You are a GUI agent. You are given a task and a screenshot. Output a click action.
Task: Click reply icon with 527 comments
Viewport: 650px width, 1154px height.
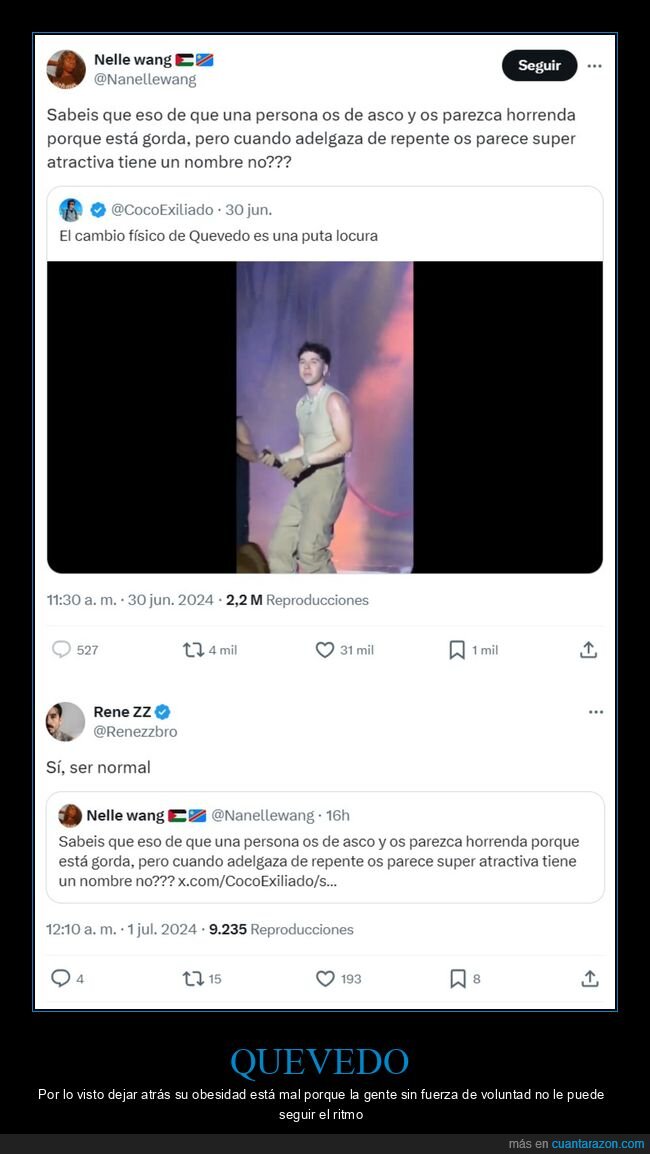(62, 650)
